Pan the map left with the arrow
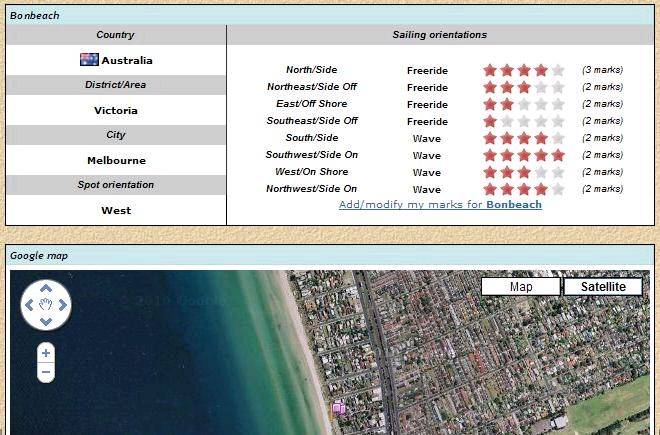The height and width of the screenshot is (435, 660). tap(29, 305)
